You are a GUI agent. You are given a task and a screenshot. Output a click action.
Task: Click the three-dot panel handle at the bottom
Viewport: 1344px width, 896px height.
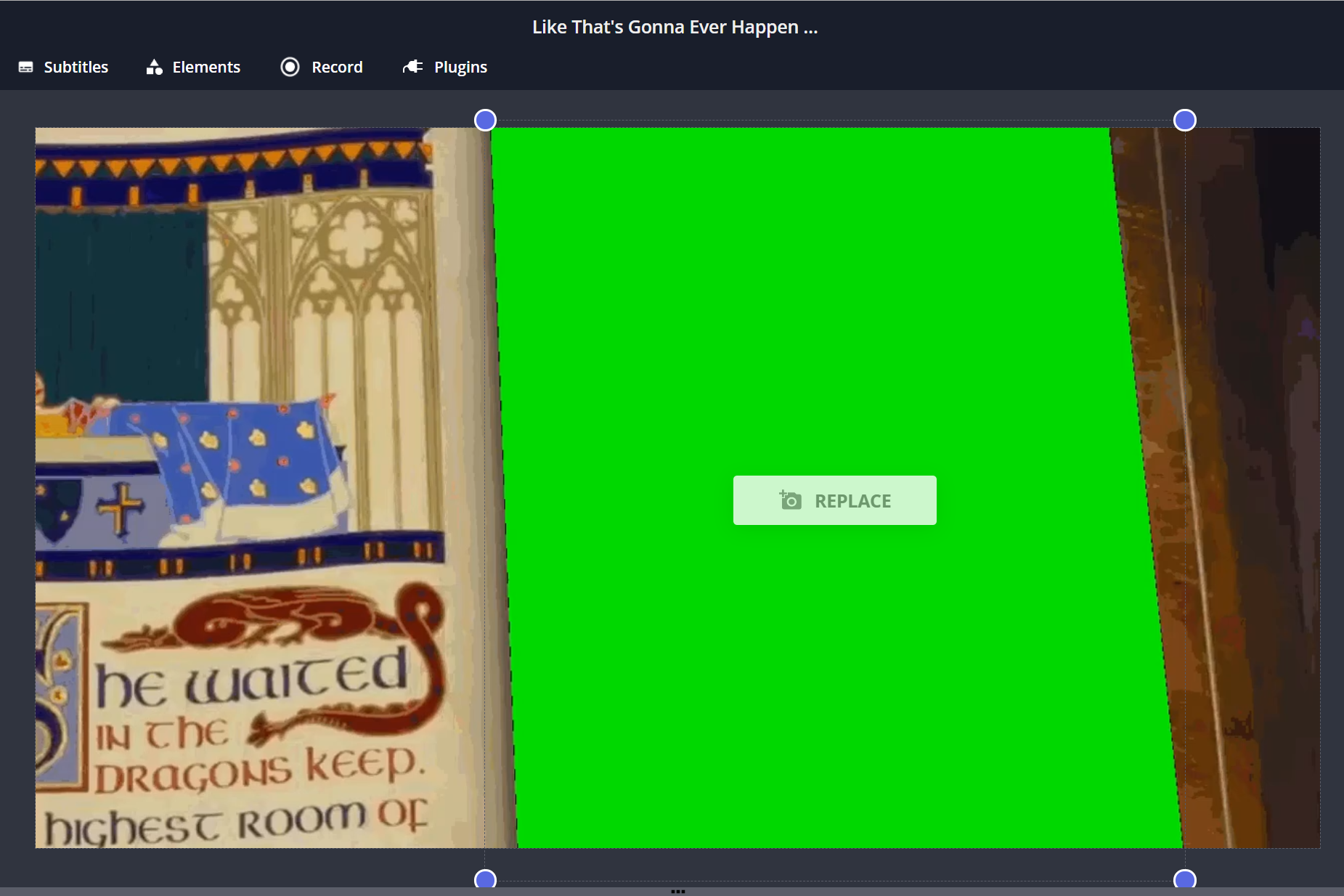click(677, 891)
